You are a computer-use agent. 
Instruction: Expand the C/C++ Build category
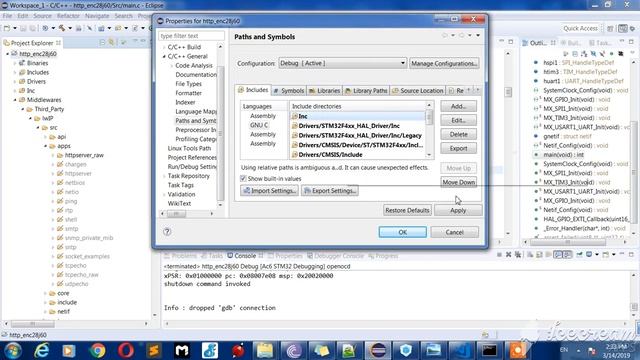(164, 47)
